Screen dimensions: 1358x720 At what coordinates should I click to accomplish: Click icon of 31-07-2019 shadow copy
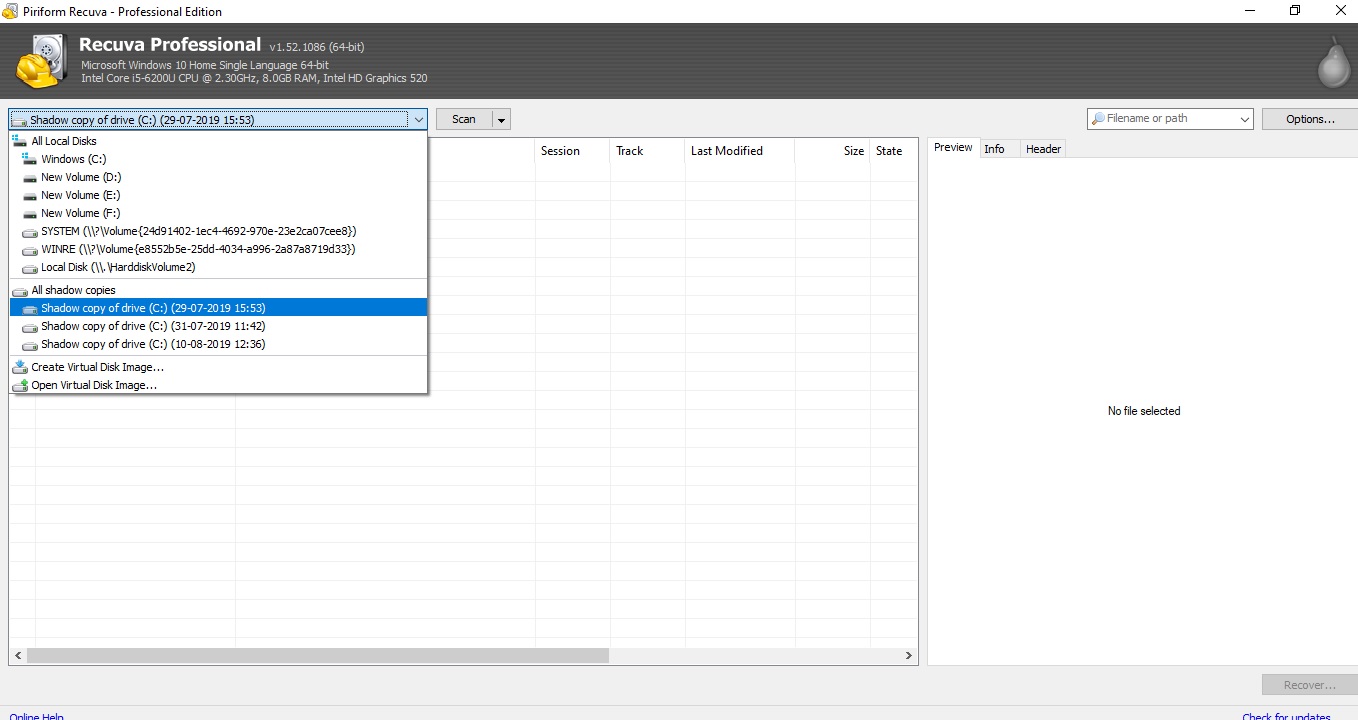[29, 327]
